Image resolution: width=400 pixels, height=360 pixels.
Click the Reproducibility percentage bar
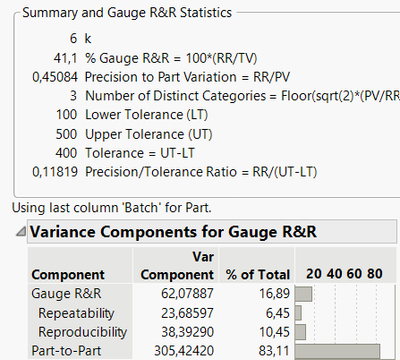tap(300, 332)
